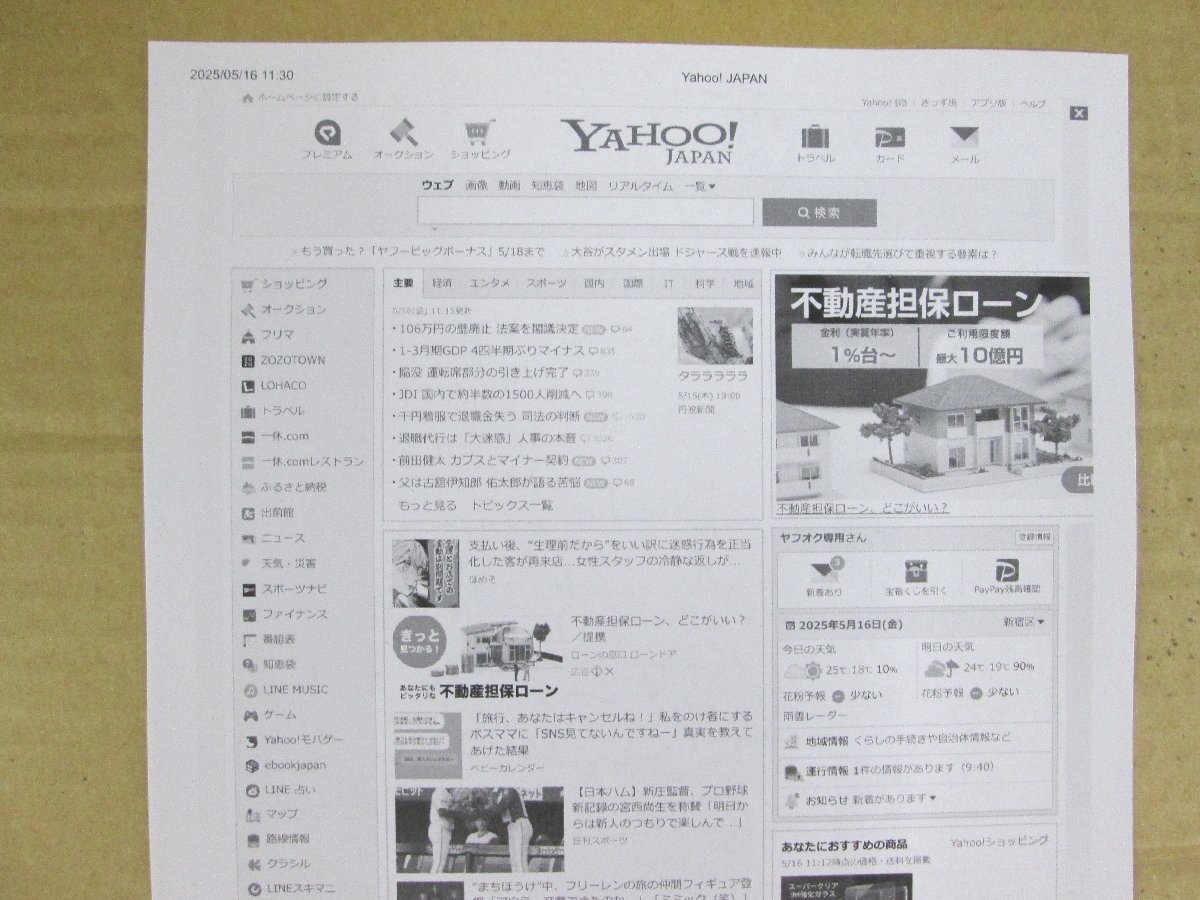Click the スポーツナビ sidebar icon
The image size is (1200, 900).
[x=248, y=588]
